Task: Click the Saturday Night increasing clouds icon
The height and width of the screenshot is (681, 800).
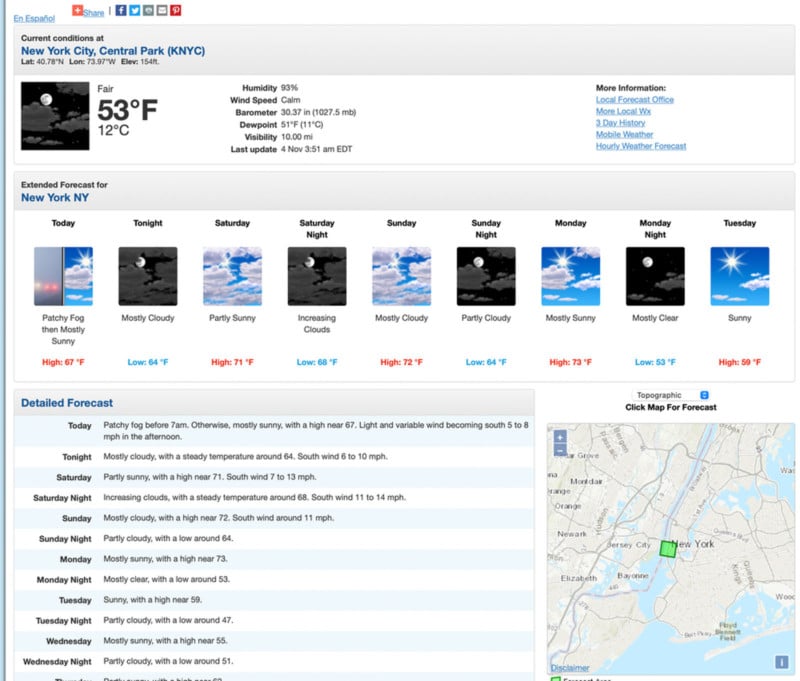Action: tap(317, 276)
